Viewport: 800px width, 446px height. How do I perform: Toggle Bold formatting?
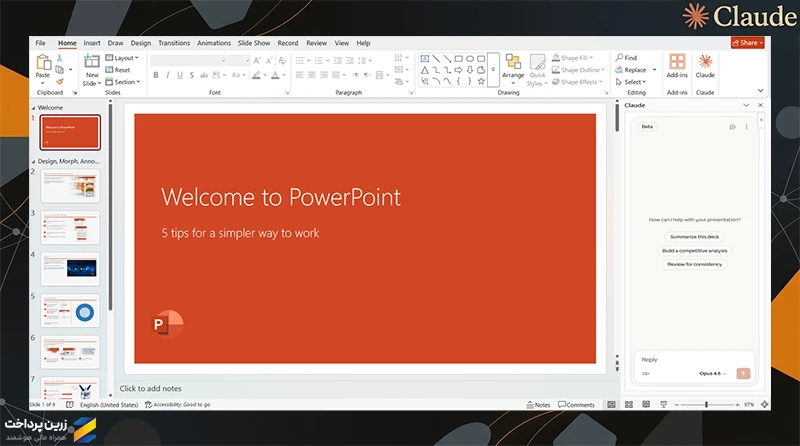(156, 75)
